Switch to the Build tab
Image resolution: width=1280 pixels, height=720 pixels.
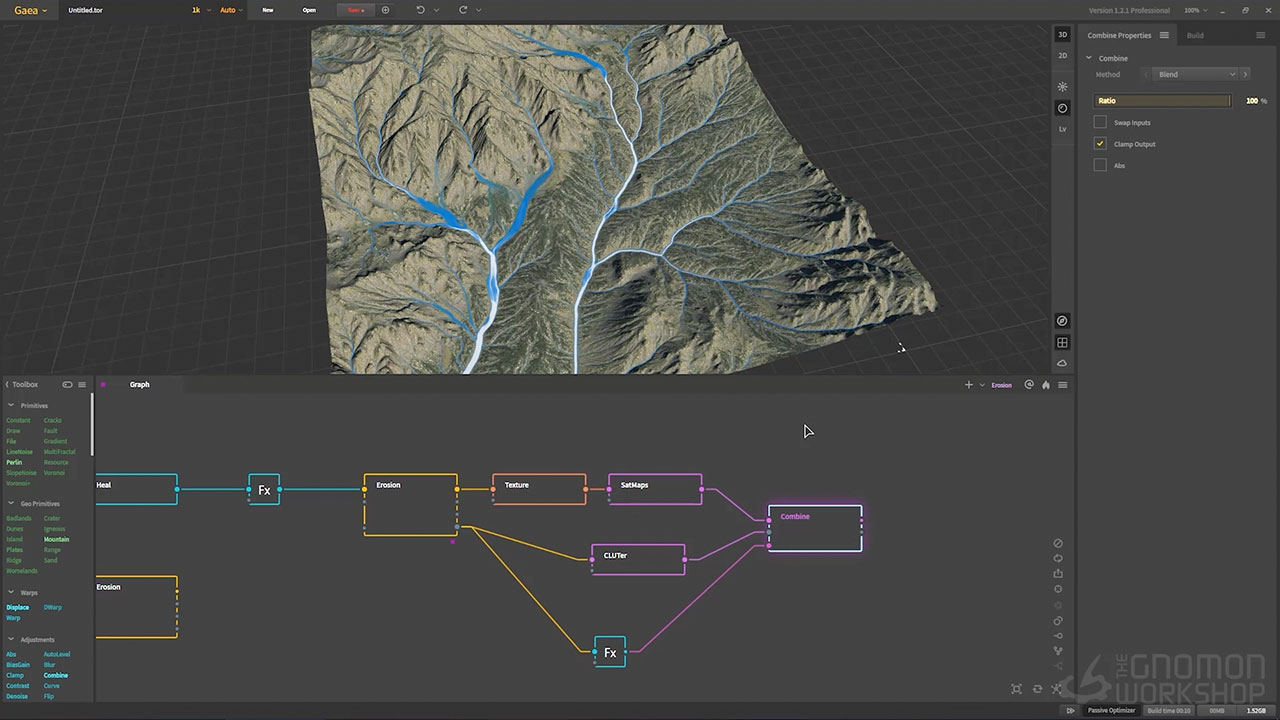click(1195, 35)
